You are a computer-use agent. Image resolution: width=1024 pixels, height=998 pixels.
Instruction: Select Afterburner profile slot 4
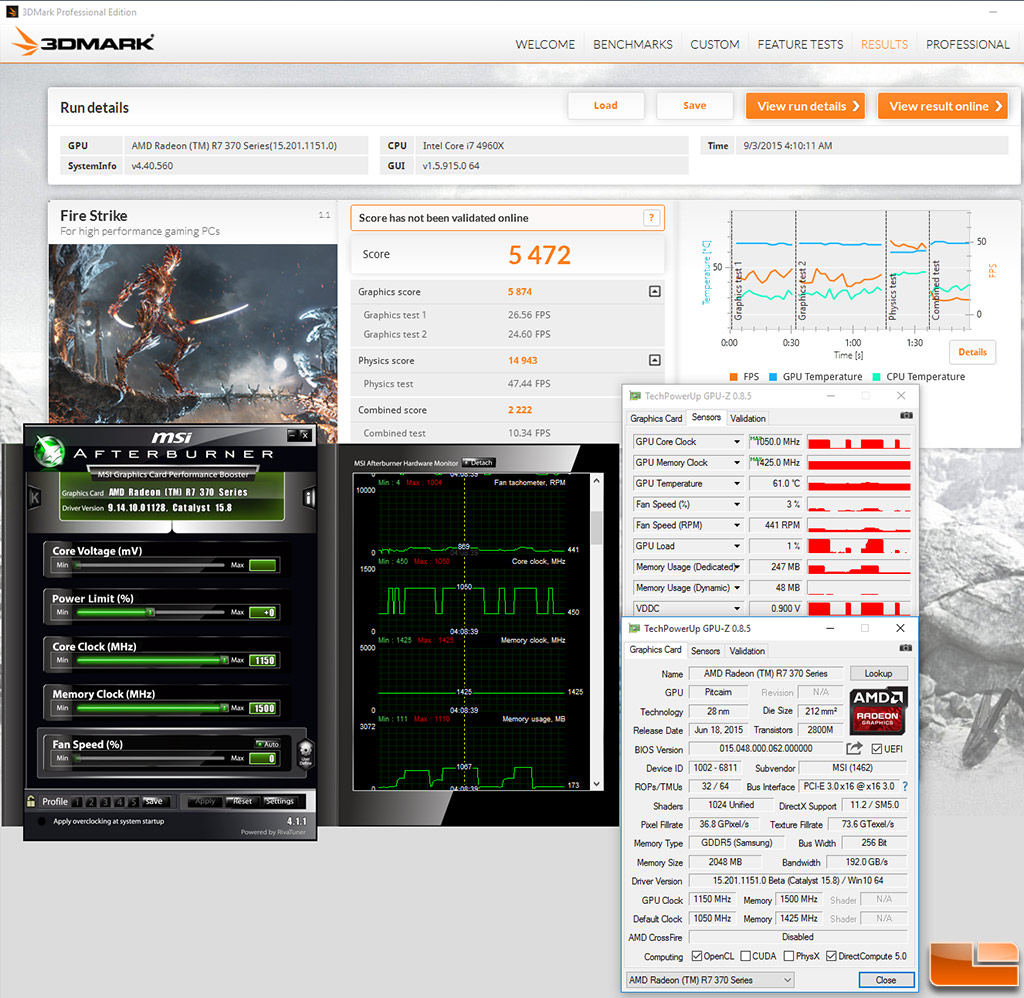119,801
